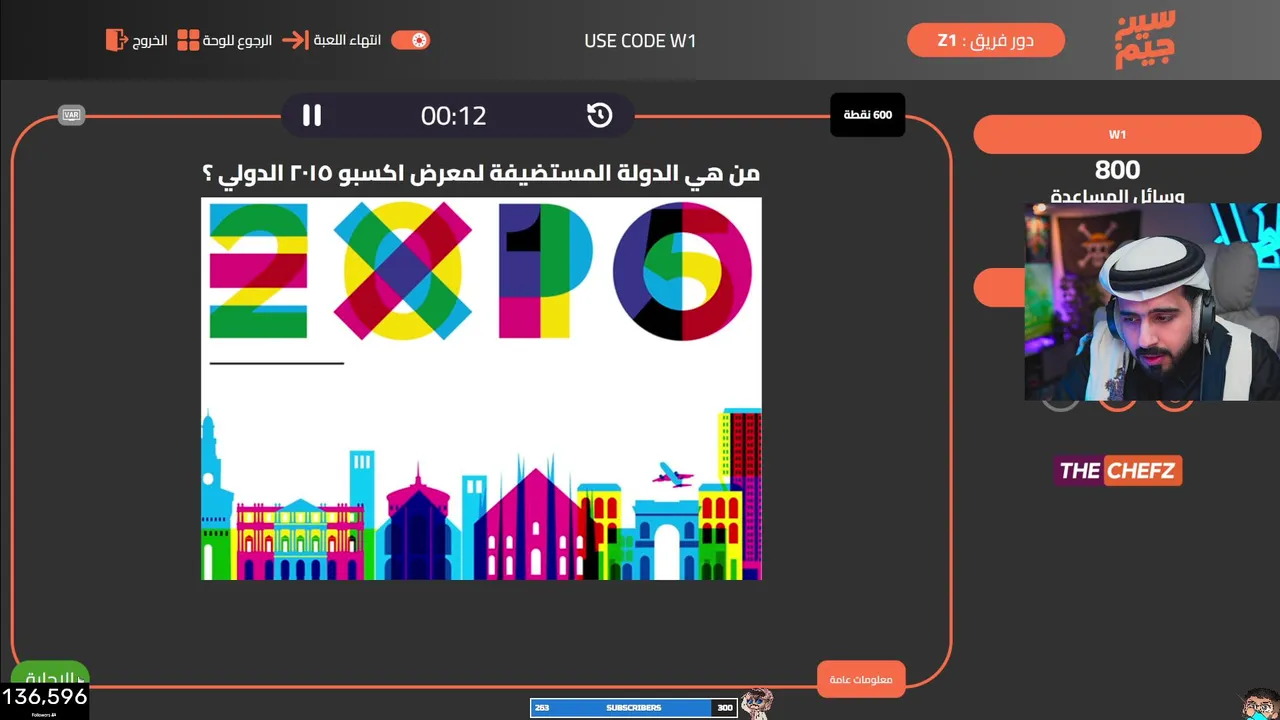Image resolution: width=1280 pixels, height=720 pixels.
Task: Click the 136,596 followers counter
Action: 44,697
